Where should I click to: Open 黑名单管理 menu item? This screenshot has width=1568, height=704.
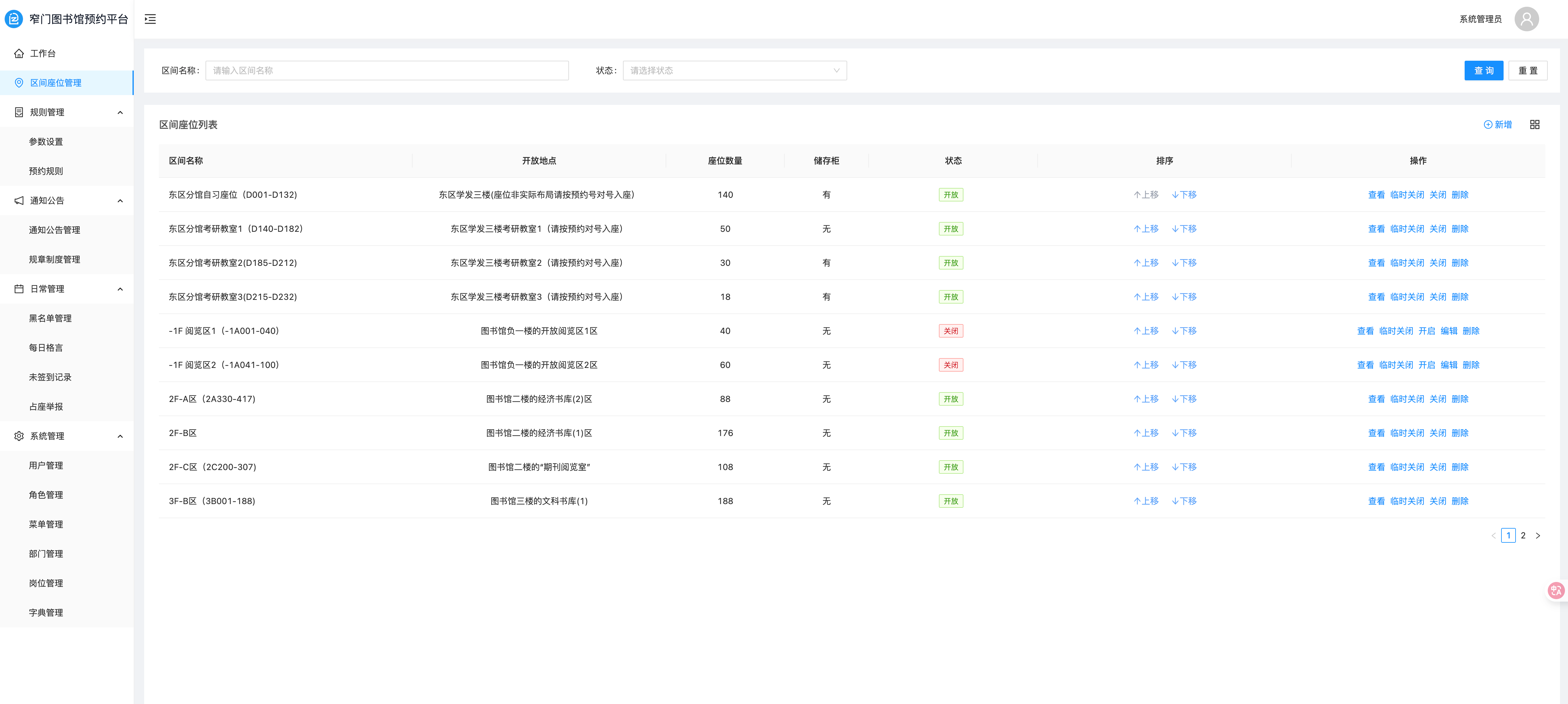pyautogui.click(x=50, y=318)
